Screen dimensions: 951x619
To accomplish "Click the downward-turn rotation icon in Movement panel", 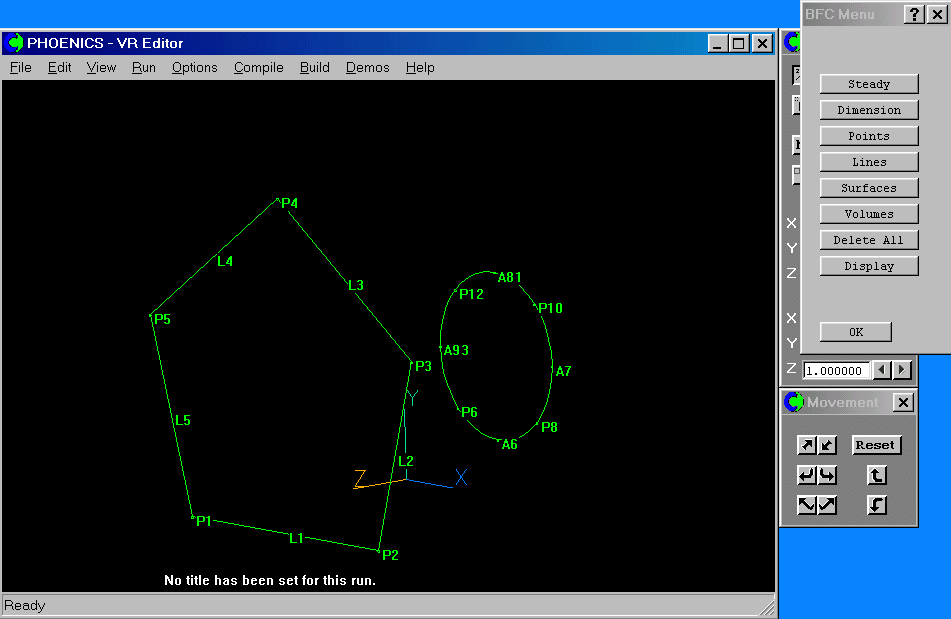I will [877, 505].
